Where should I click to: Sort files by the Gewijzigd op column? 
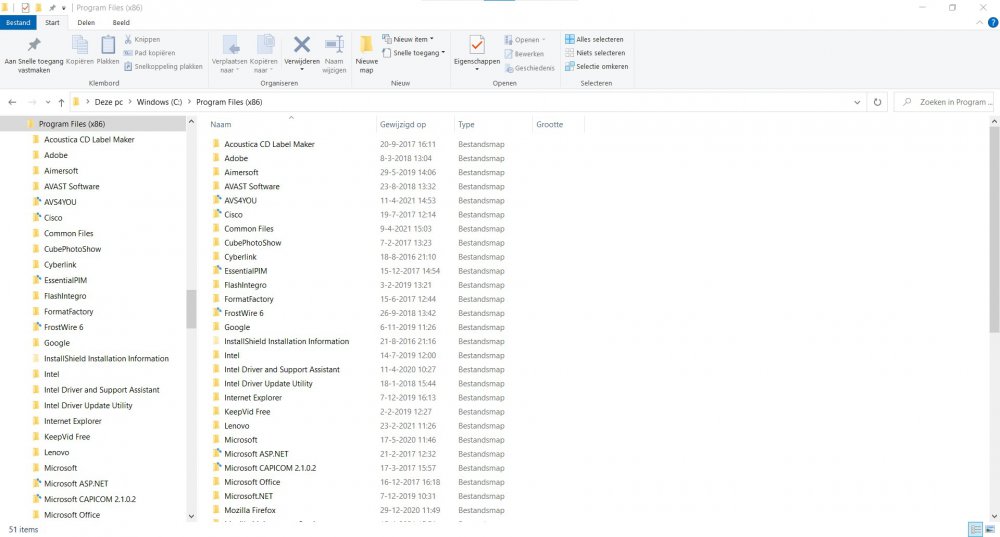pos(403,125)
